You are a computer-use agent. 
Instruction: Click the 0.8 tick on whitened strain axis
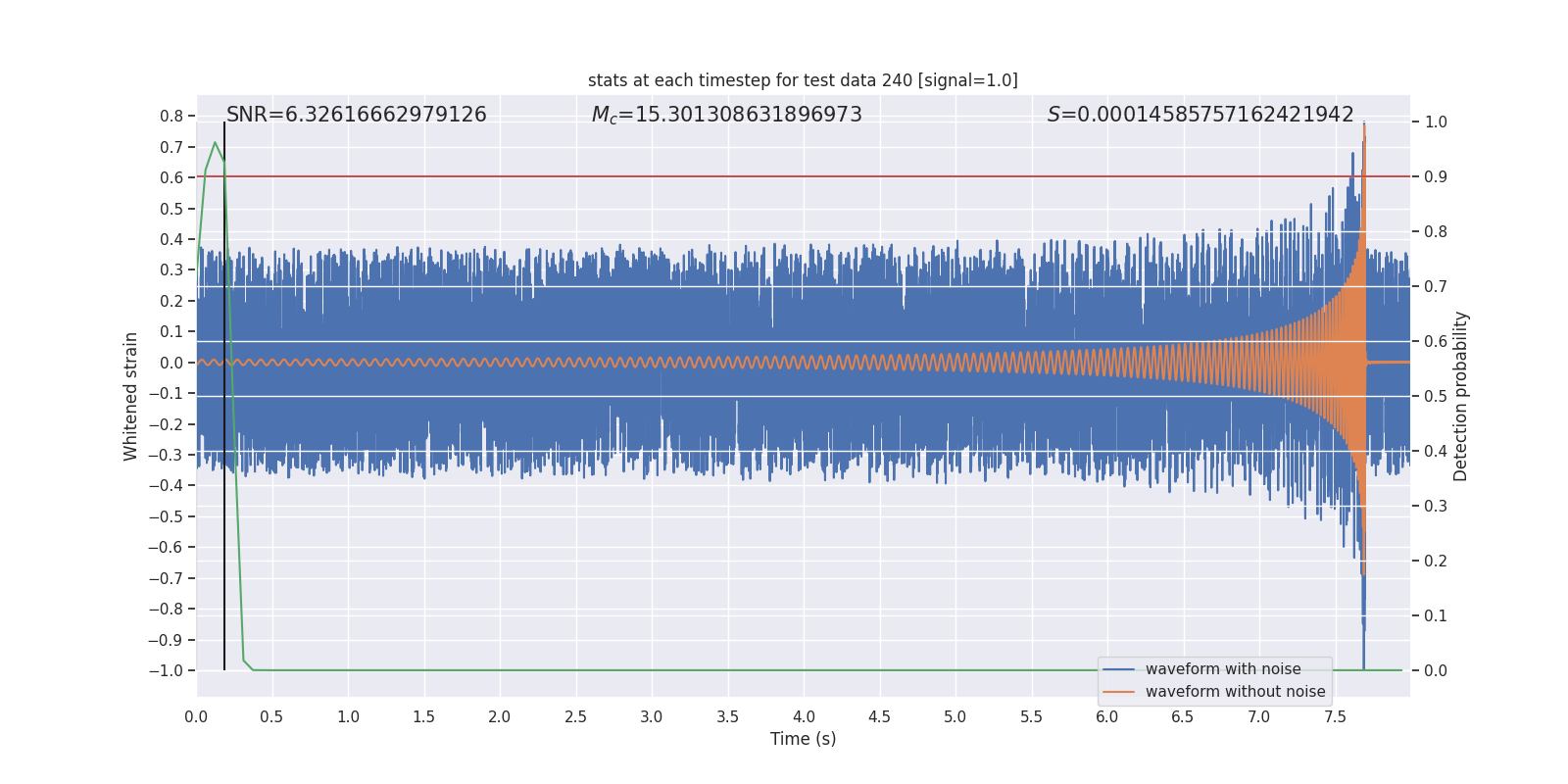pyautogui.click(x=171, y=116)
